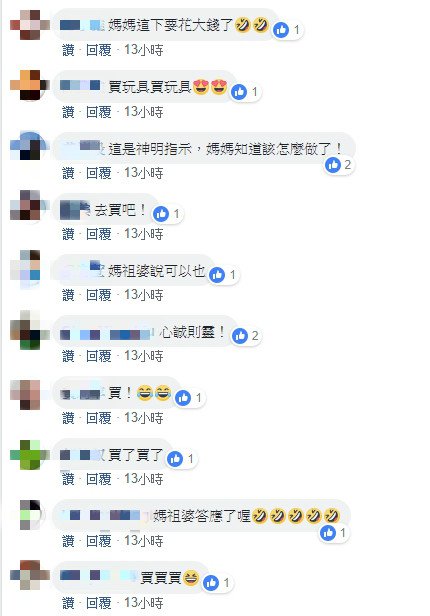
Task: Click like reaction icon beside 買買買 comment
Action: point(211,583)
